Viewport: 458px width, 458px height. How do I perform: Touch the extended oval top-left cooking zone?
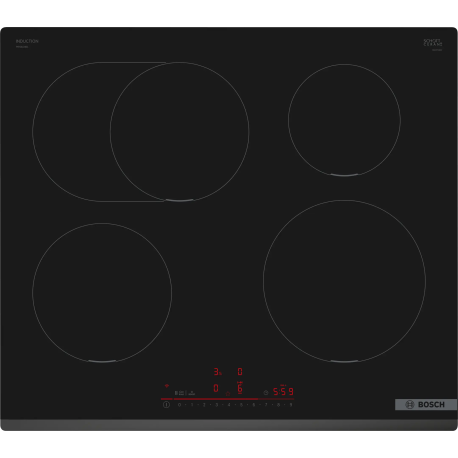[x=140, y=132]
